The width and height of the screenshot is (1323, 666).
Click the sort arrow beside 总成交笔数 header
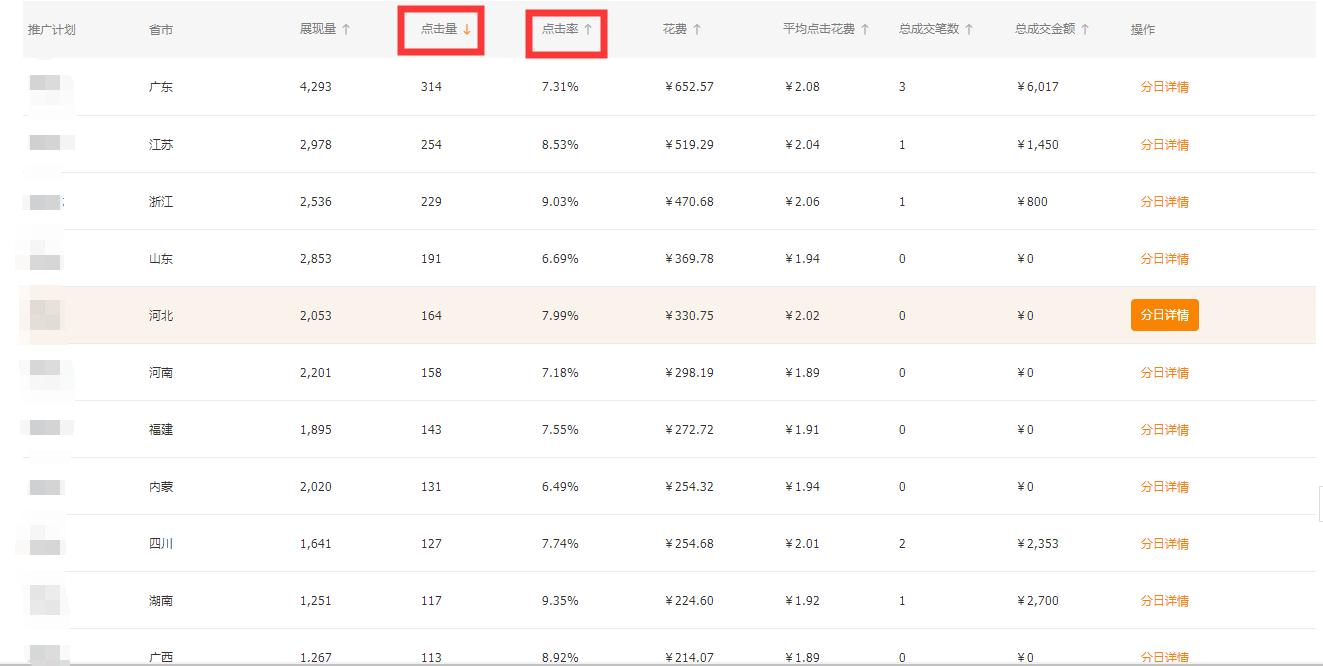[x=968, y=30]
